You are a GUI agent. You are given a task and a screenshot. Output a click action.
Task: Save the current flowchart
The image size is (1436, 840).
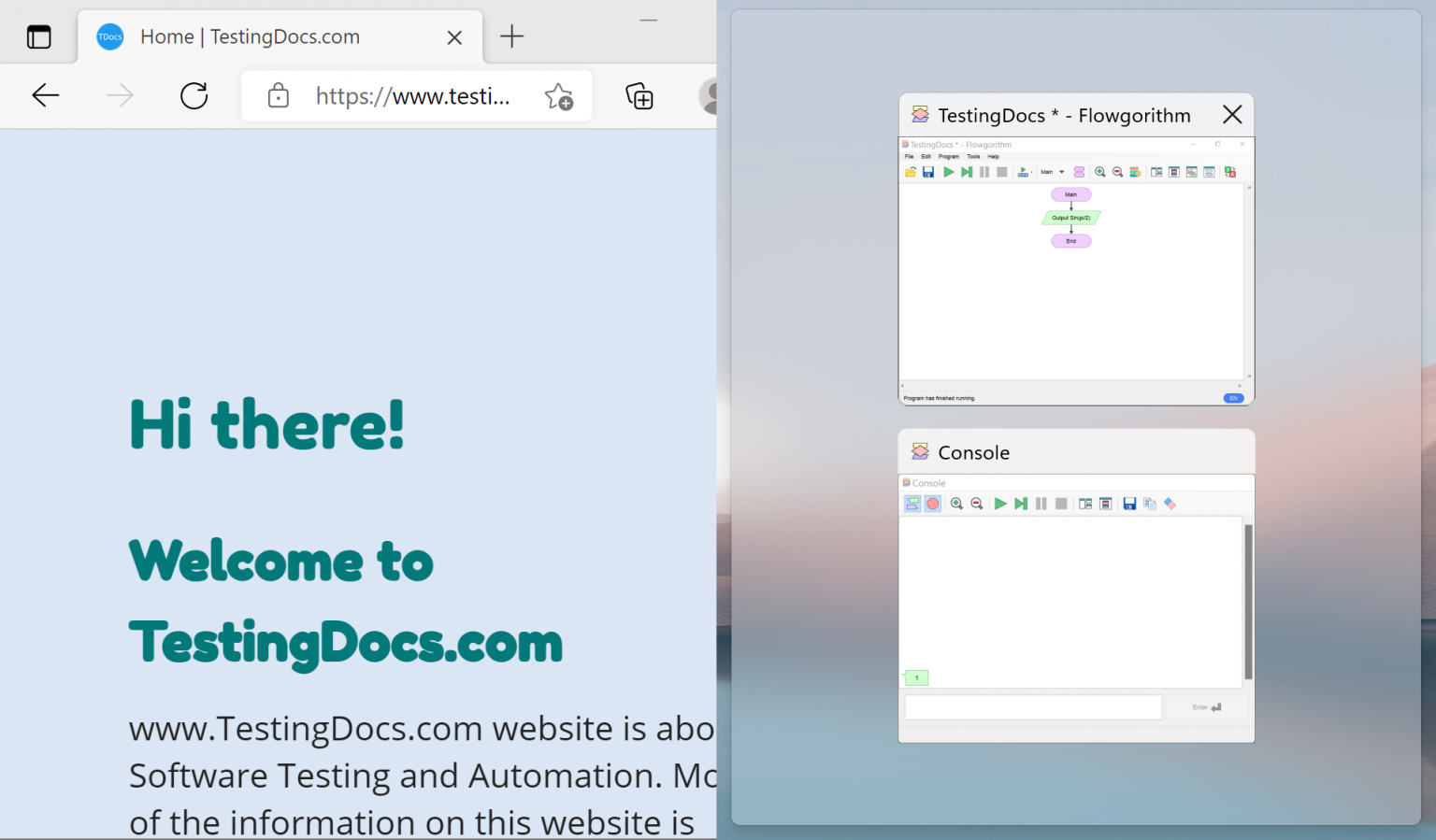pos(927,172)
